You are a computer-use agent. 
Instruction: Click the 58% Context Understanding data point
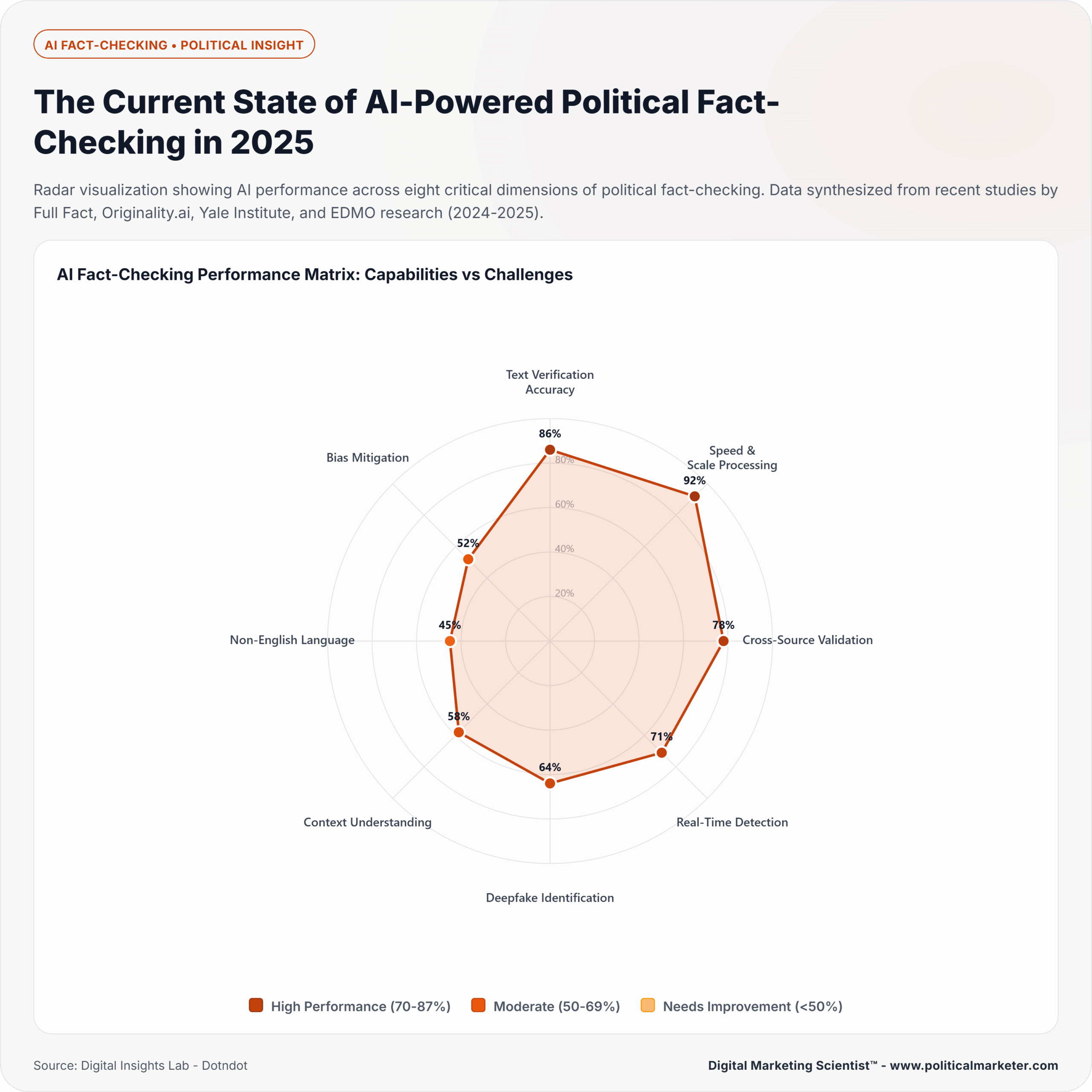[x=459, y=732]
